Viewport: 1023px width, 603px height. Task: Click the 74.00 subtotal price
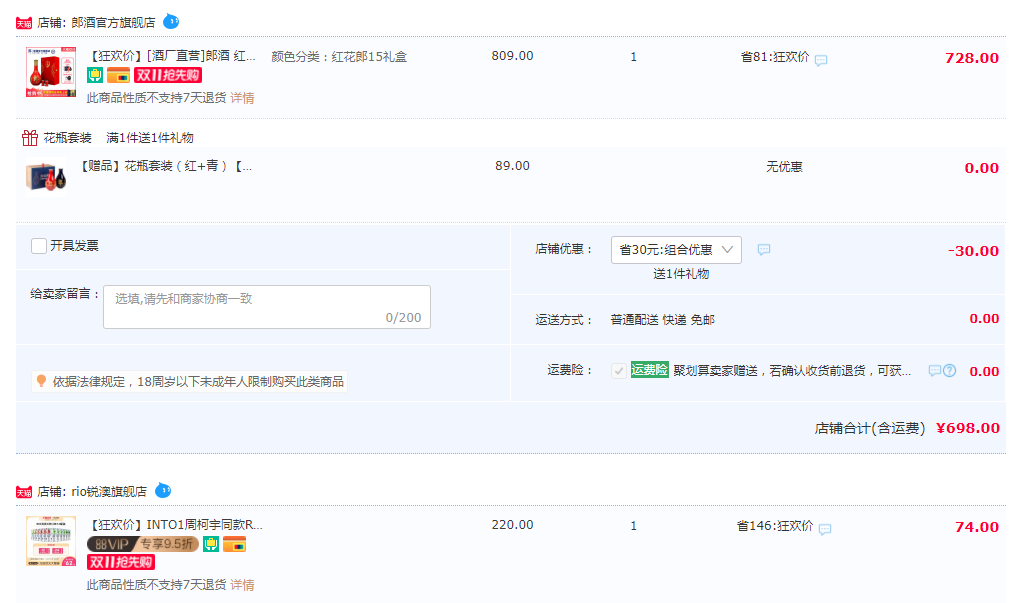coord(977,527)
